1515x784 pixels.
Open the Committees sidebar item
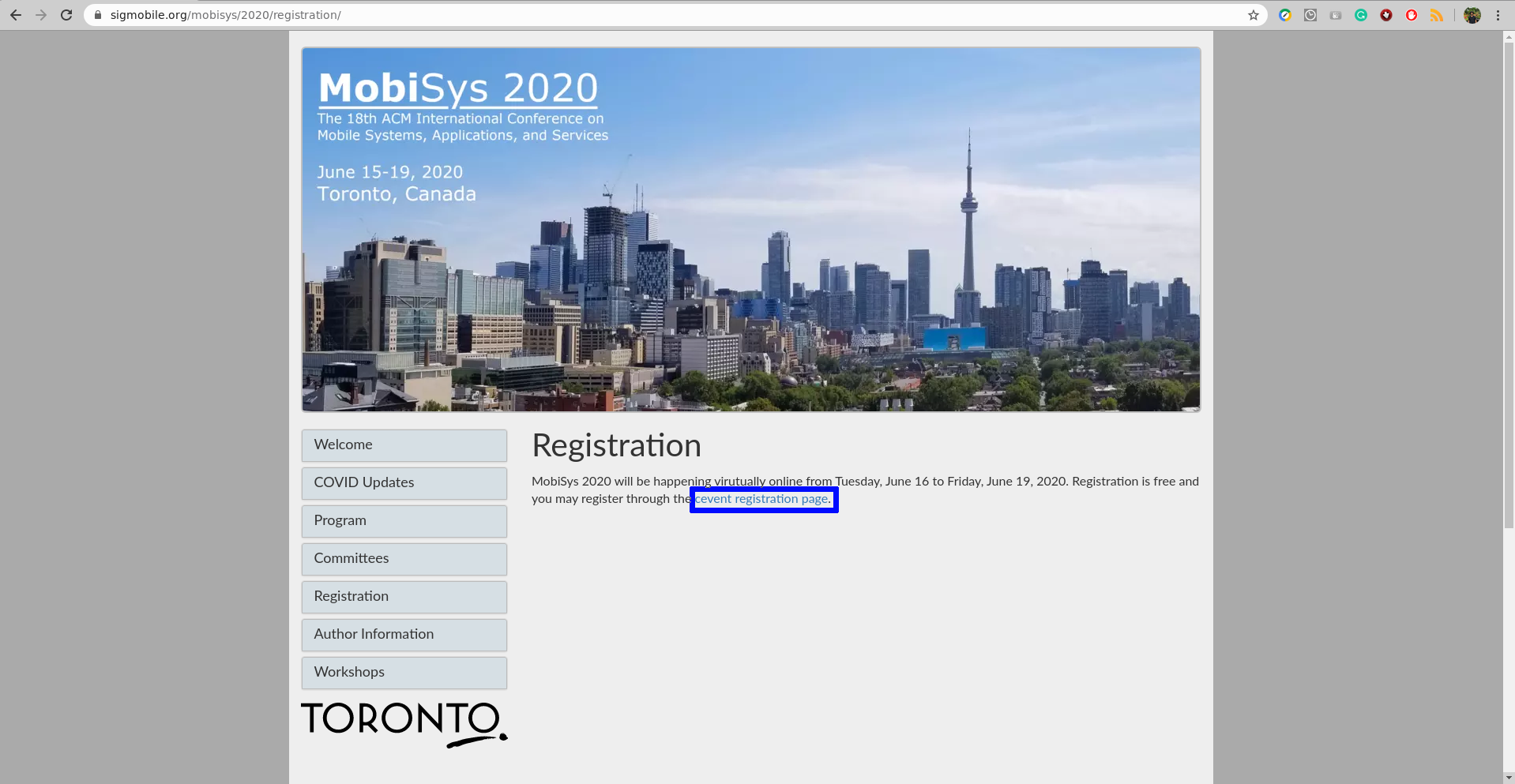(404, 559)
